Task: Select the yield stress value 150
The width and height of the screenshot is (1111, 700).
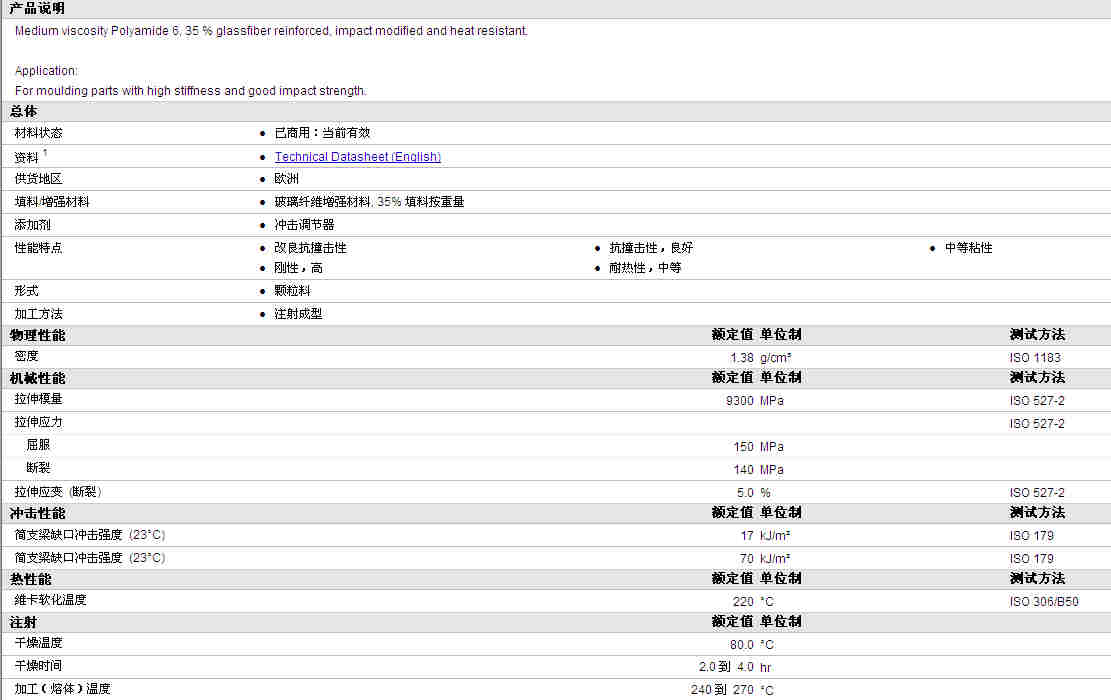Action: [x=743, y=447]
